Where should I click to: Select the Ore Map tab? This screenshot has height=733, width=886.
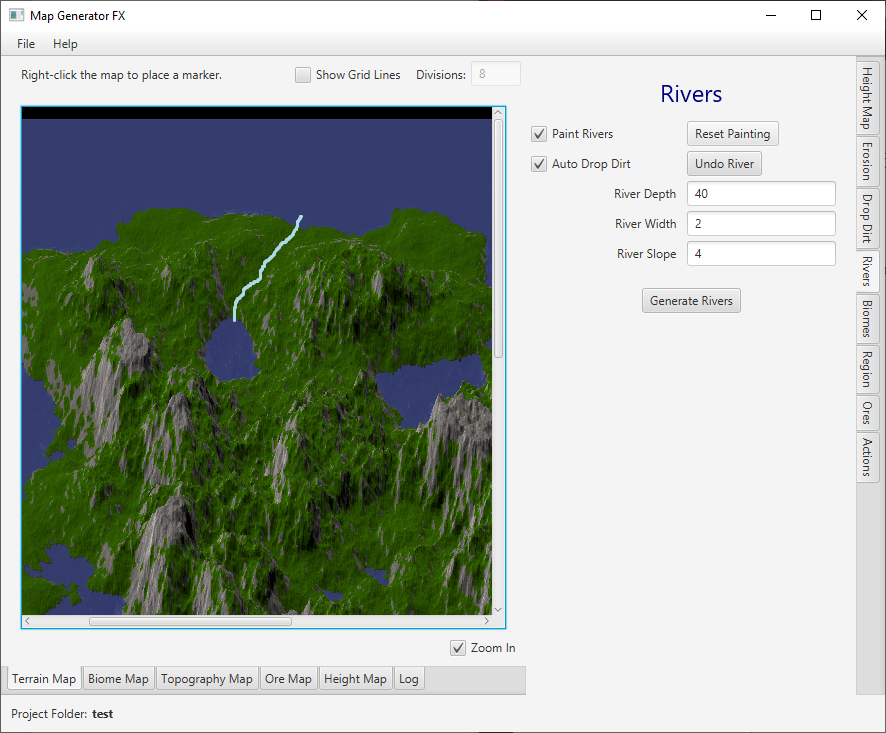point(288,679)
